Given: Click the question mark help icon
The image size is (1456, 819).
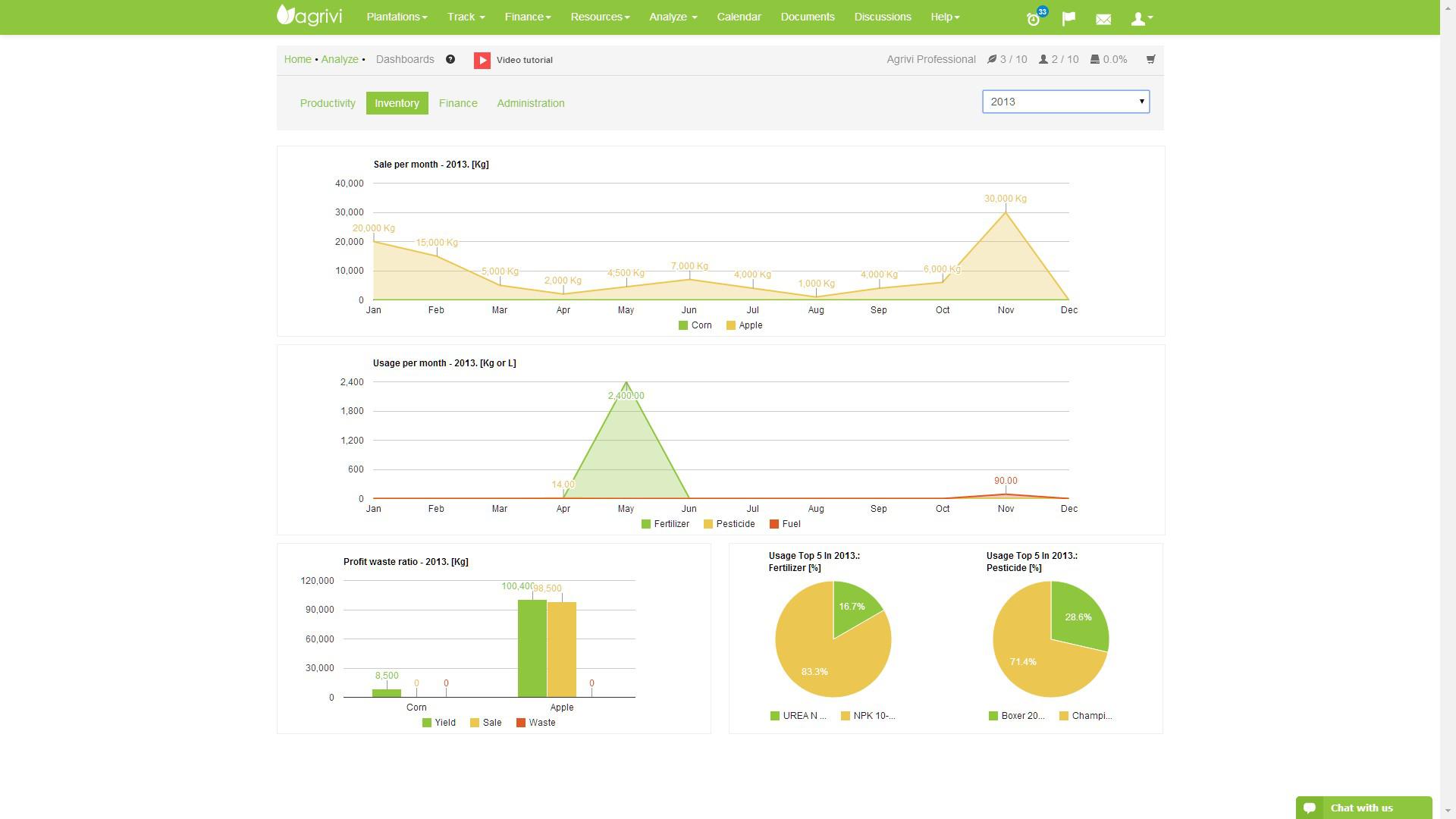Looking at the screenshot, I should [450, 59].
